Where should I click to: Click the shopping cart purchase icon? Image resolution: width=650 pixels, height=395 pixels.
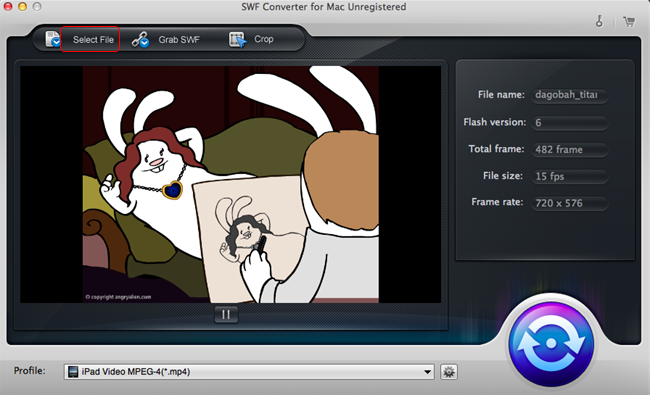click(x=629, y=22)
